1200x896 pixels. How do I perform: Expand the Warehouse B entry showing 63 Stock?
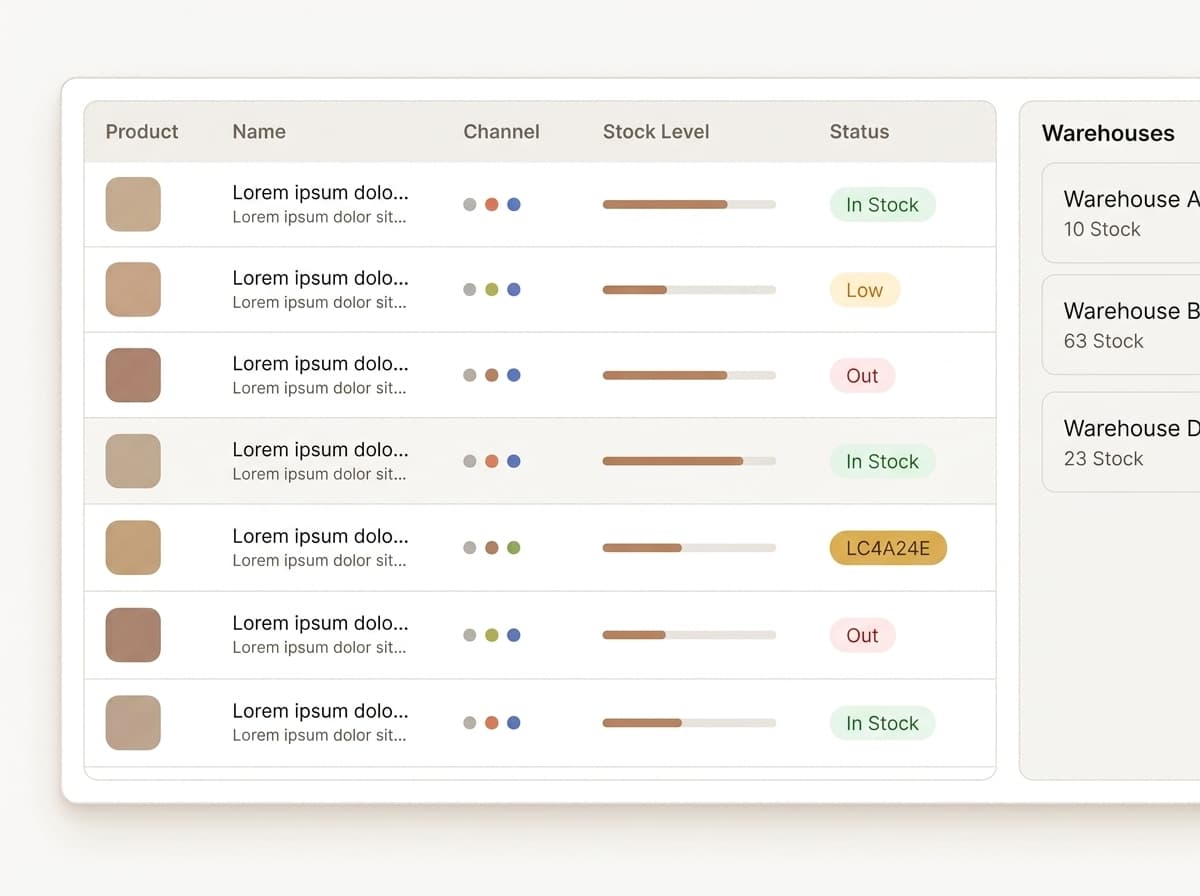(1130, 324)
